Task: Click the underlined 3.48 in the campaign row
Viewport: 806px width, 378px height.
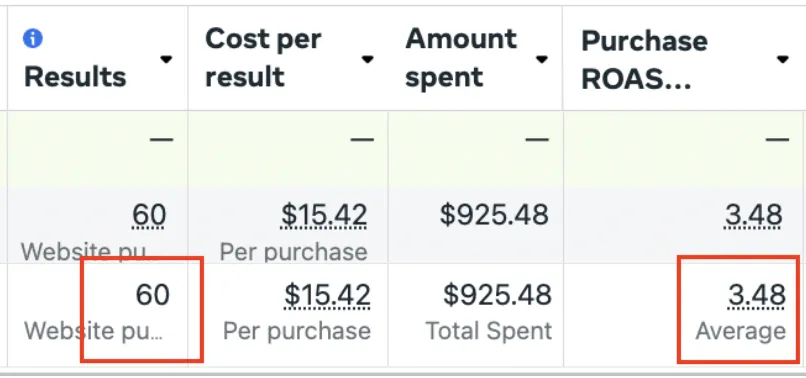Action: tap(754, 215)
